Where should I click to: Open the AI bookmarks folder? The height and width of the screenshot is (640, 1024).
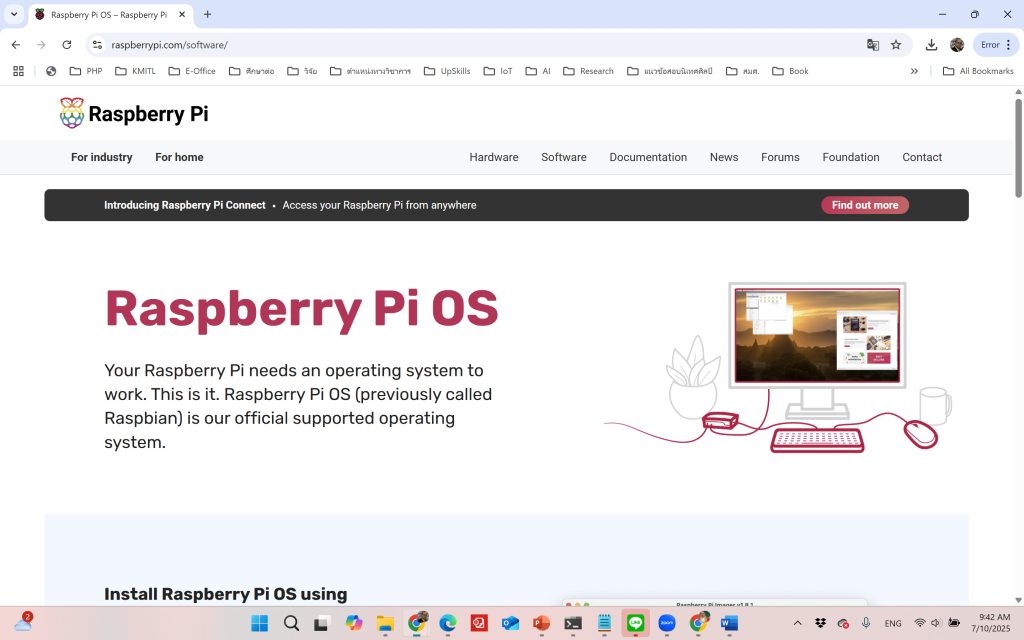[x=538, y=71]
